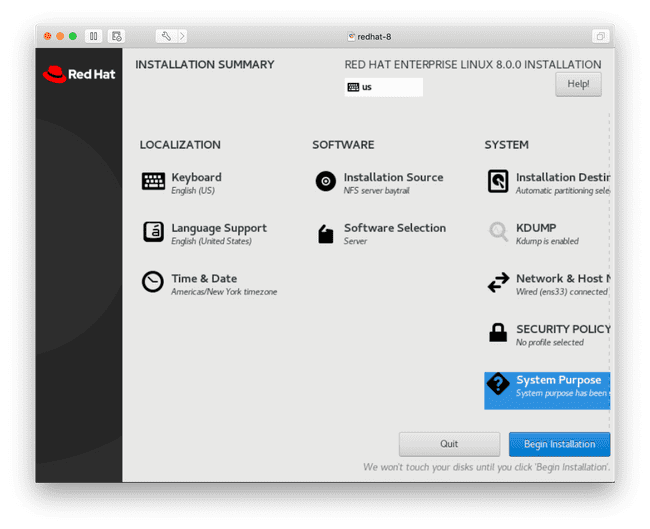Click the macOS yellow minimize button

[x=60, y=36]
